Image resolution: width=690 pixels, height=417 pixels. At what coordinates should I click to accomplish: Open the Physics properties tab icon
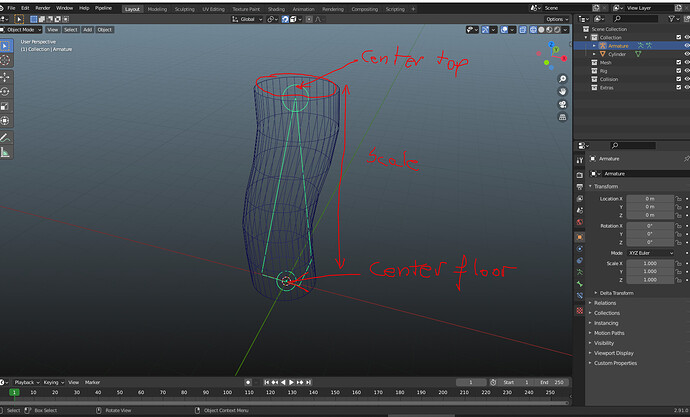click(x=580, y=249)
